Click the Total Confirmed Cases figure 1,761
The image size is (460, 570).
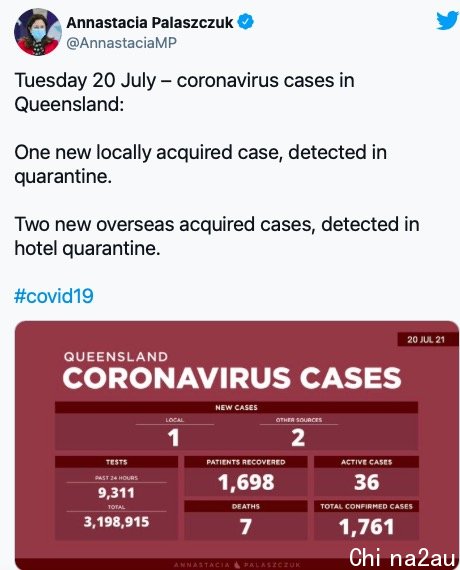[367, 527]
